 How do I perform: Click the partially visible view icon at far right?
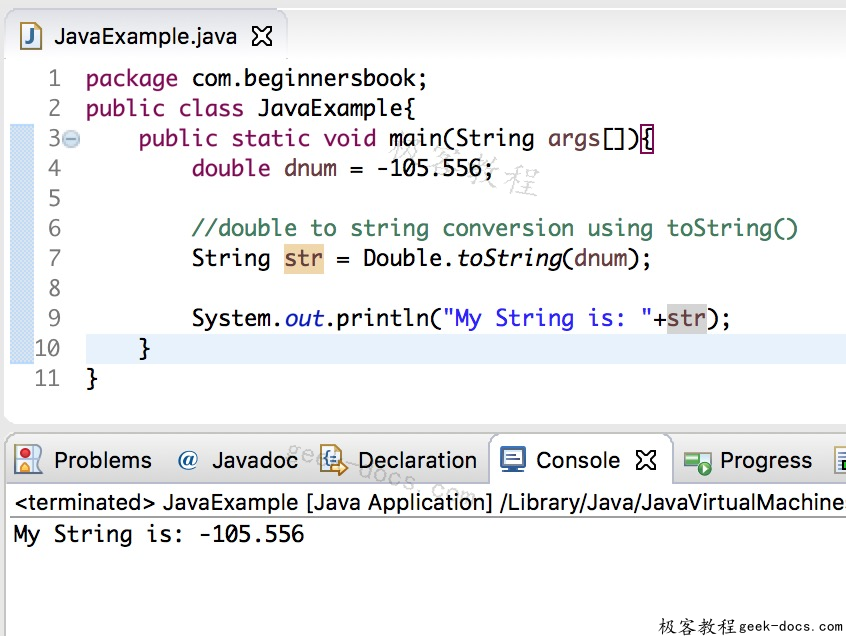click(x=840, y=460)
